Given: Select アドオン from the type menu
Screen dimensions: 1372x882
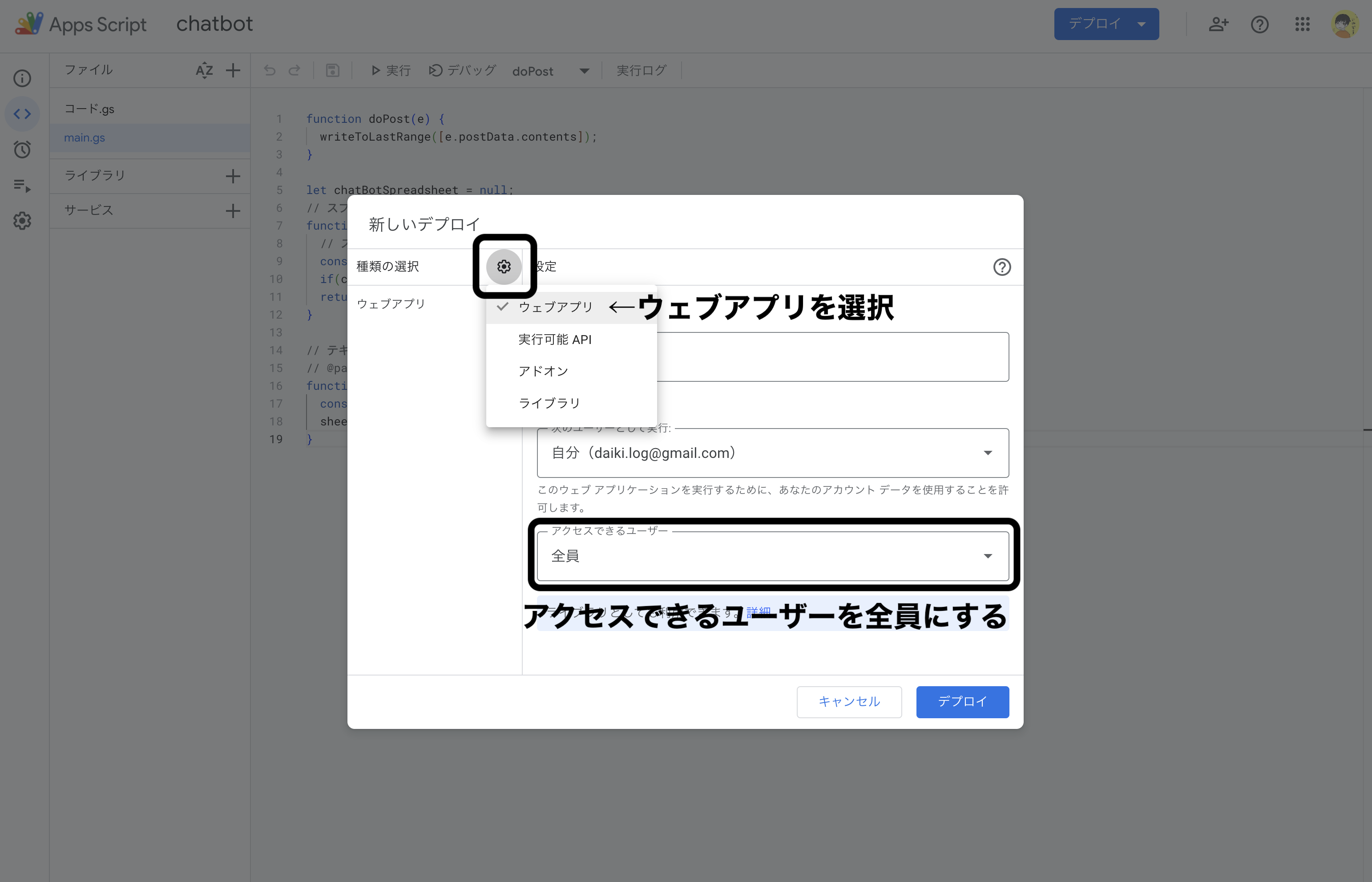Looking at the screenshot, I should (x=571, y=371).
